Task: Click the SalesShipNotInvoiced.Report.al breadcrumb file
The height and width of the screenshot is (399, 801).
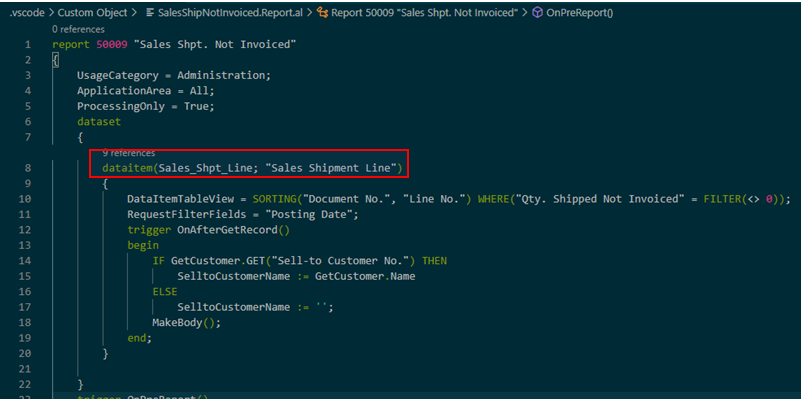Action: (230, 13)
